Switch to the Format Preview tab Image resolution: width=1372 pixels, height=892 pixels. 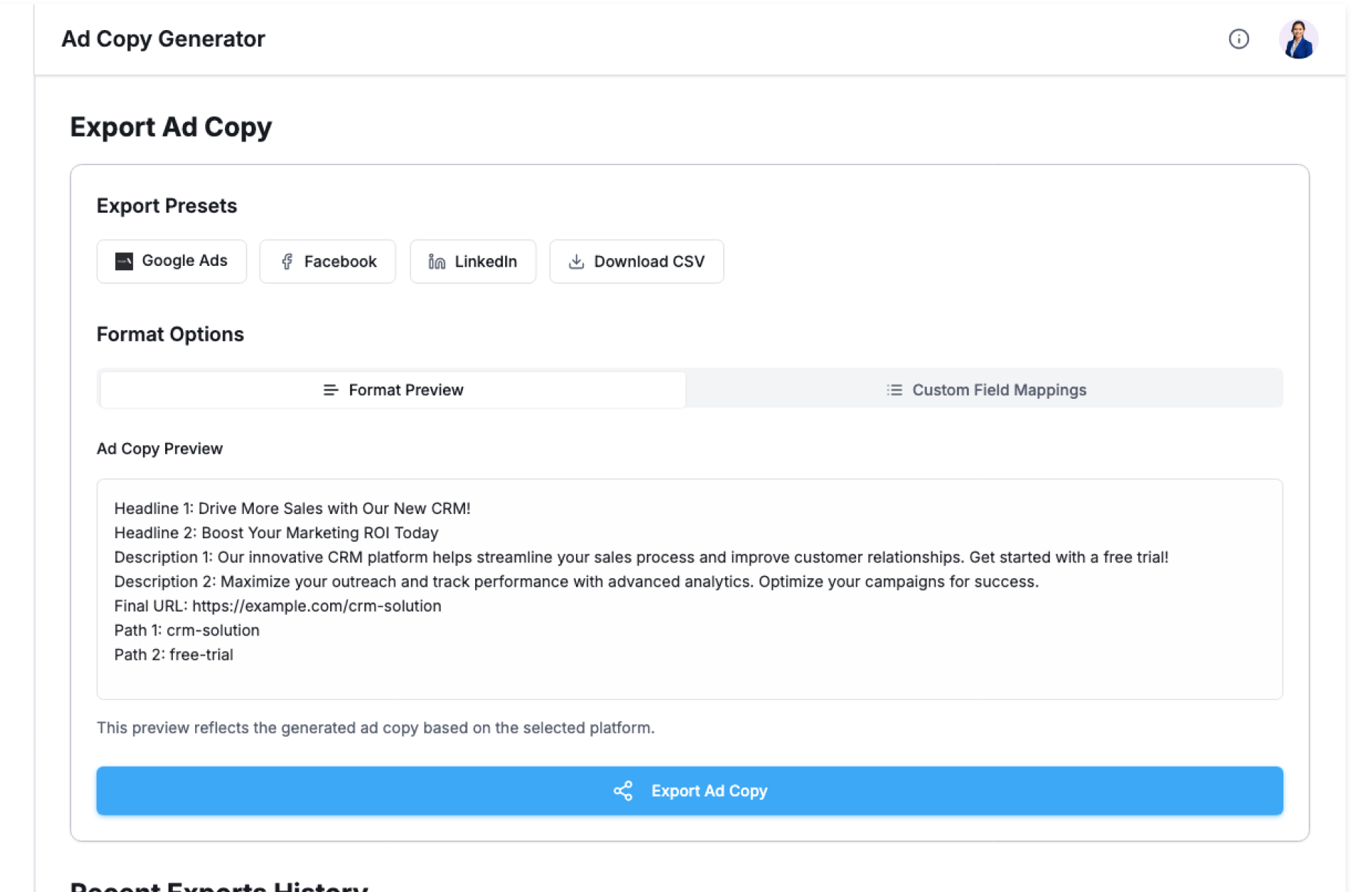pos(392,390)
